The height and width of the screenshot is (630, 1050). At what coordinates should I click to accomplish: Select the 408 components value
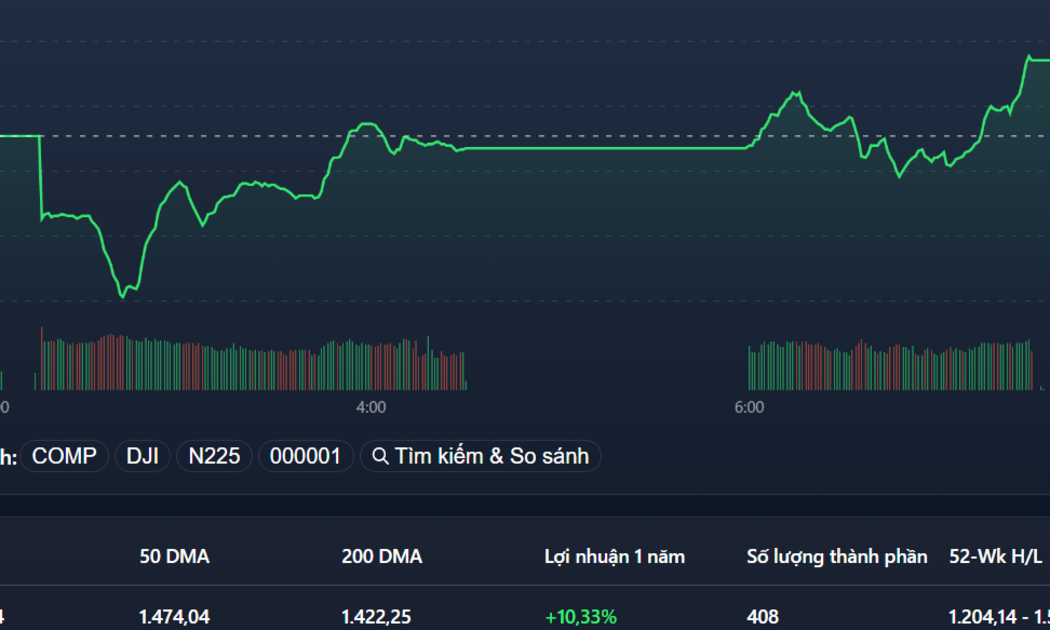(x=763, y=617)
